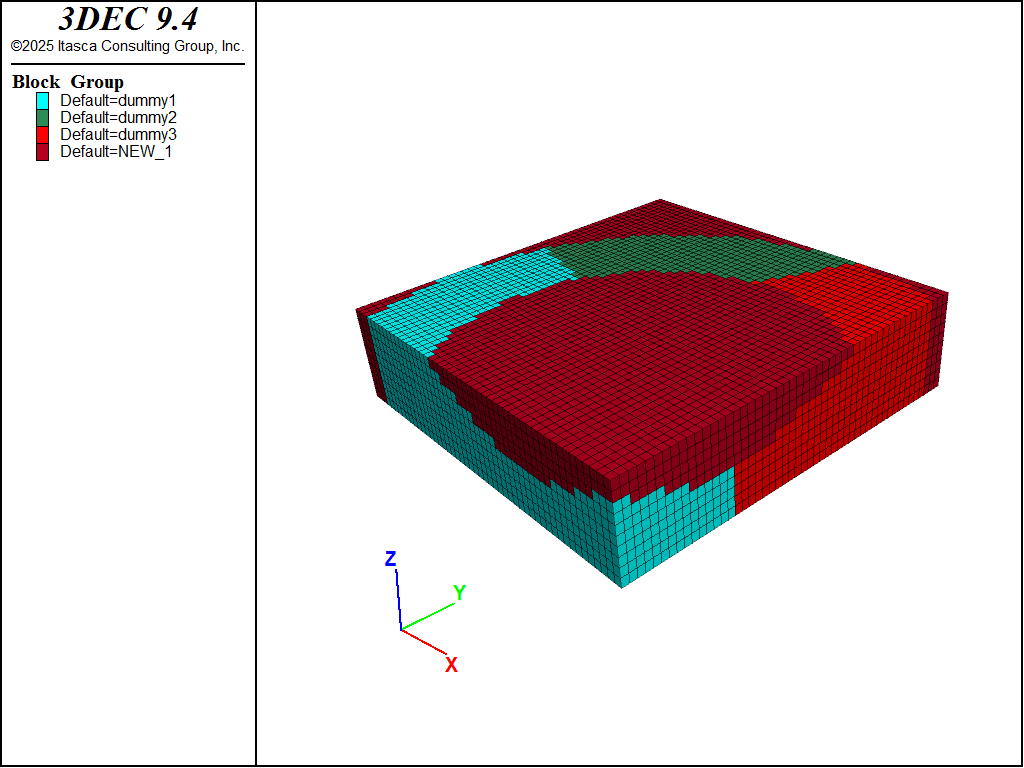This screenshot has width=1024, height=768.
Task: Click the 3DEC 9.4 title text
Action: click(127, 20)
